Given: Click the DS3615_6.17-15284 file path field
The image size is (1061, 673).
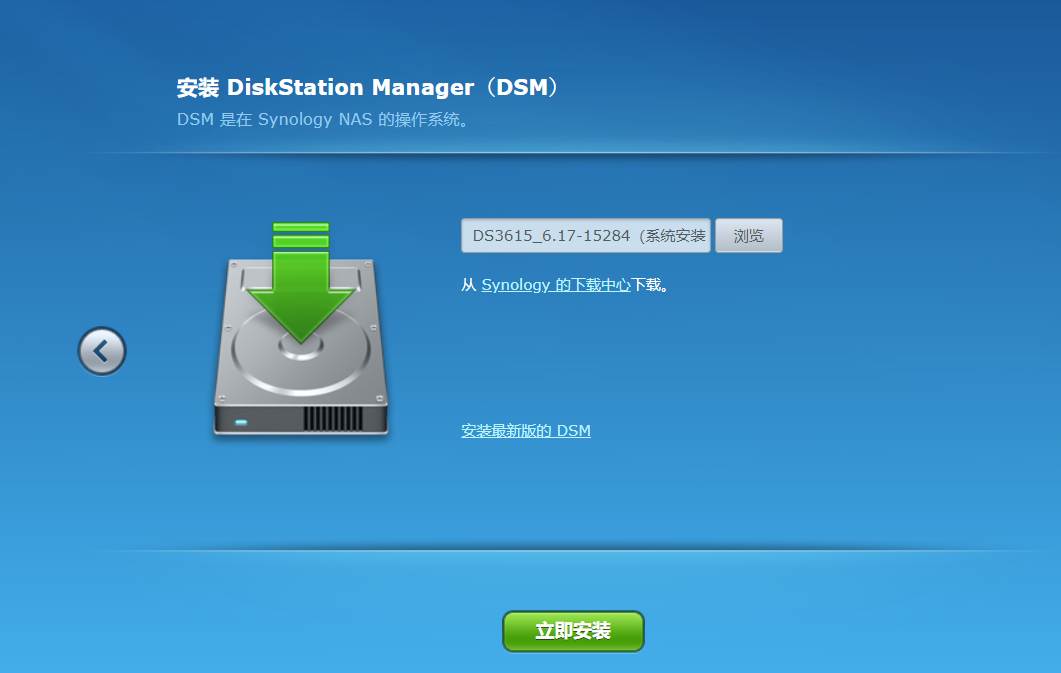Looking at the screenshot, I should point(586,235).
